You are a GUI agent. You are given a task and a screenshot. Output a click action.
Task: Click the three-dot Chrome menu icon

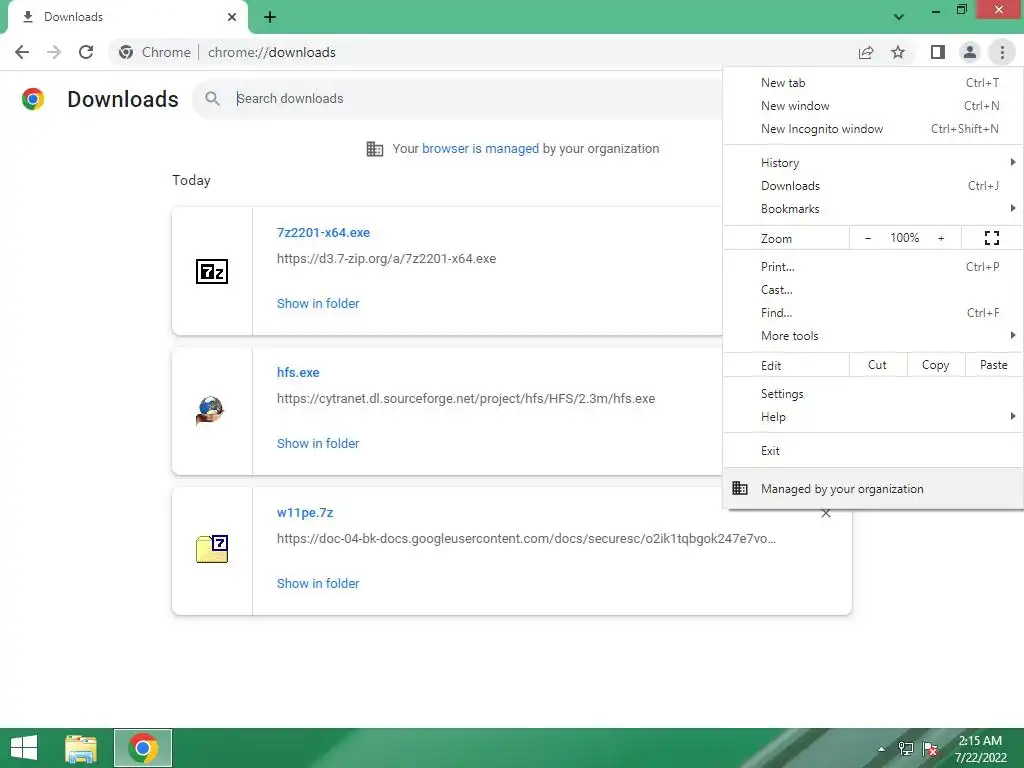tap(1002, 52)
